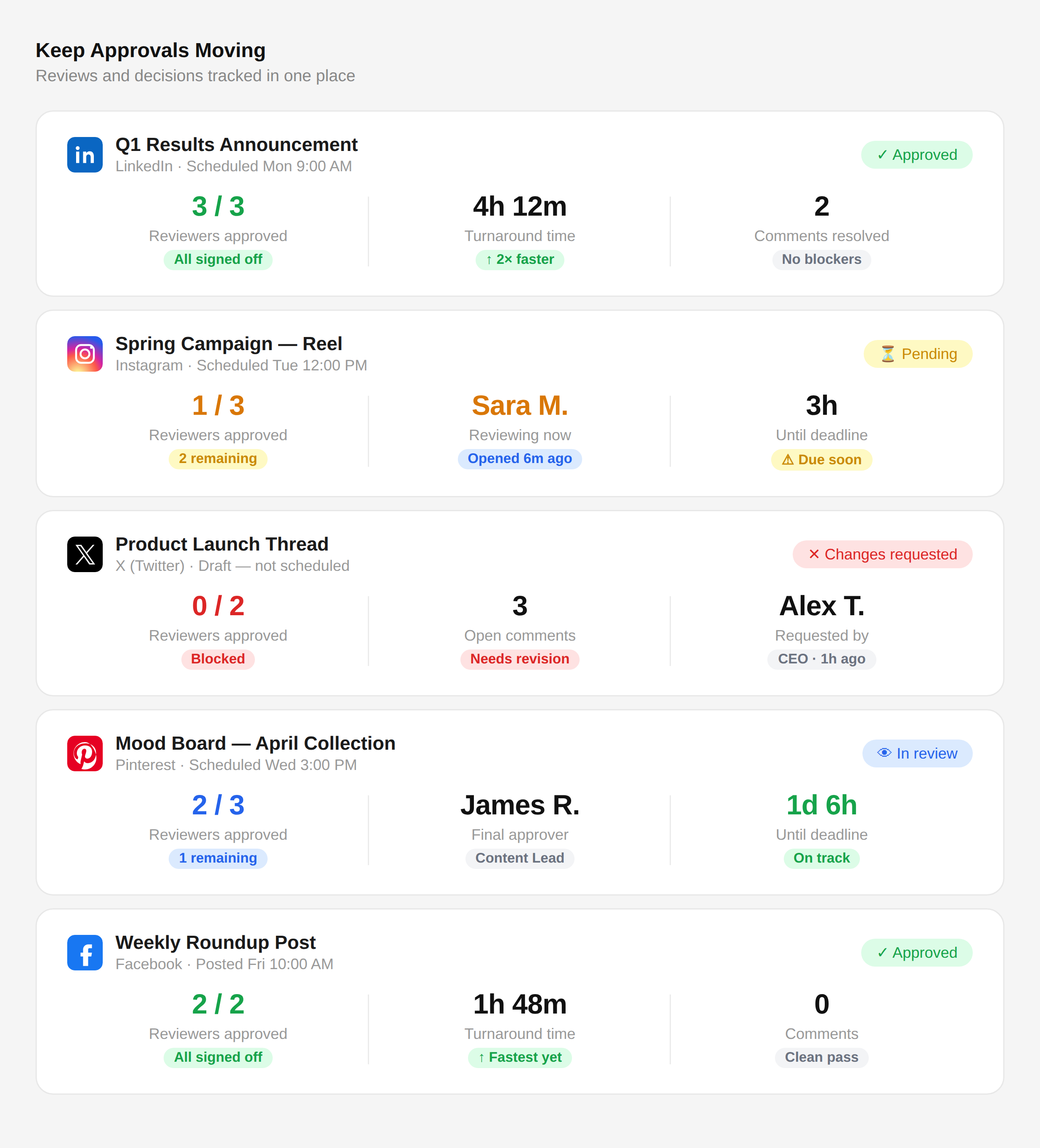Click the X (Twitter) platform icon
The width and height of the screenshot is (1040, 1148).
point(85,554)
